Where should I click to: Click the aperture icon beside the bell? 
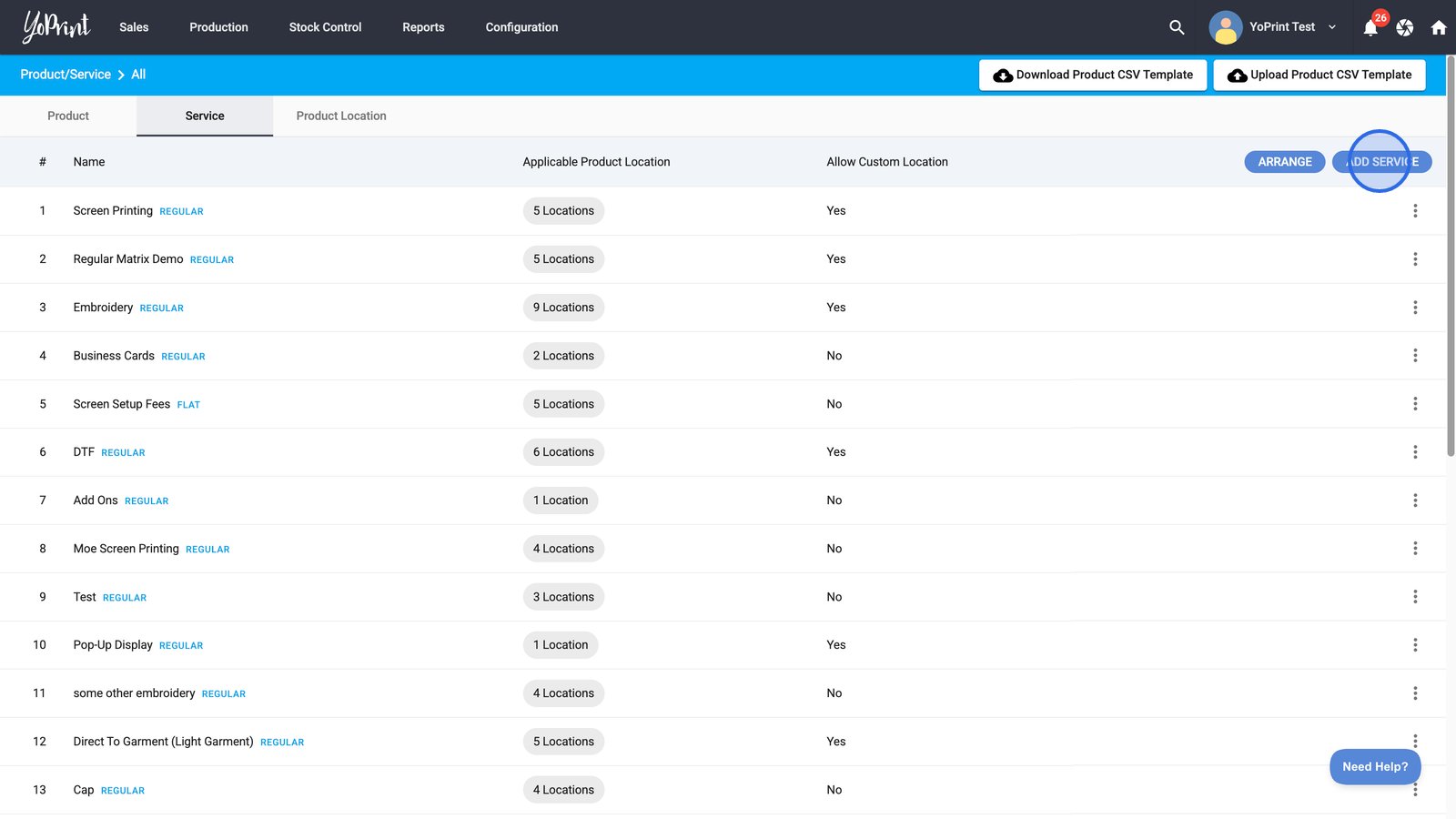tap(1405, 27)
